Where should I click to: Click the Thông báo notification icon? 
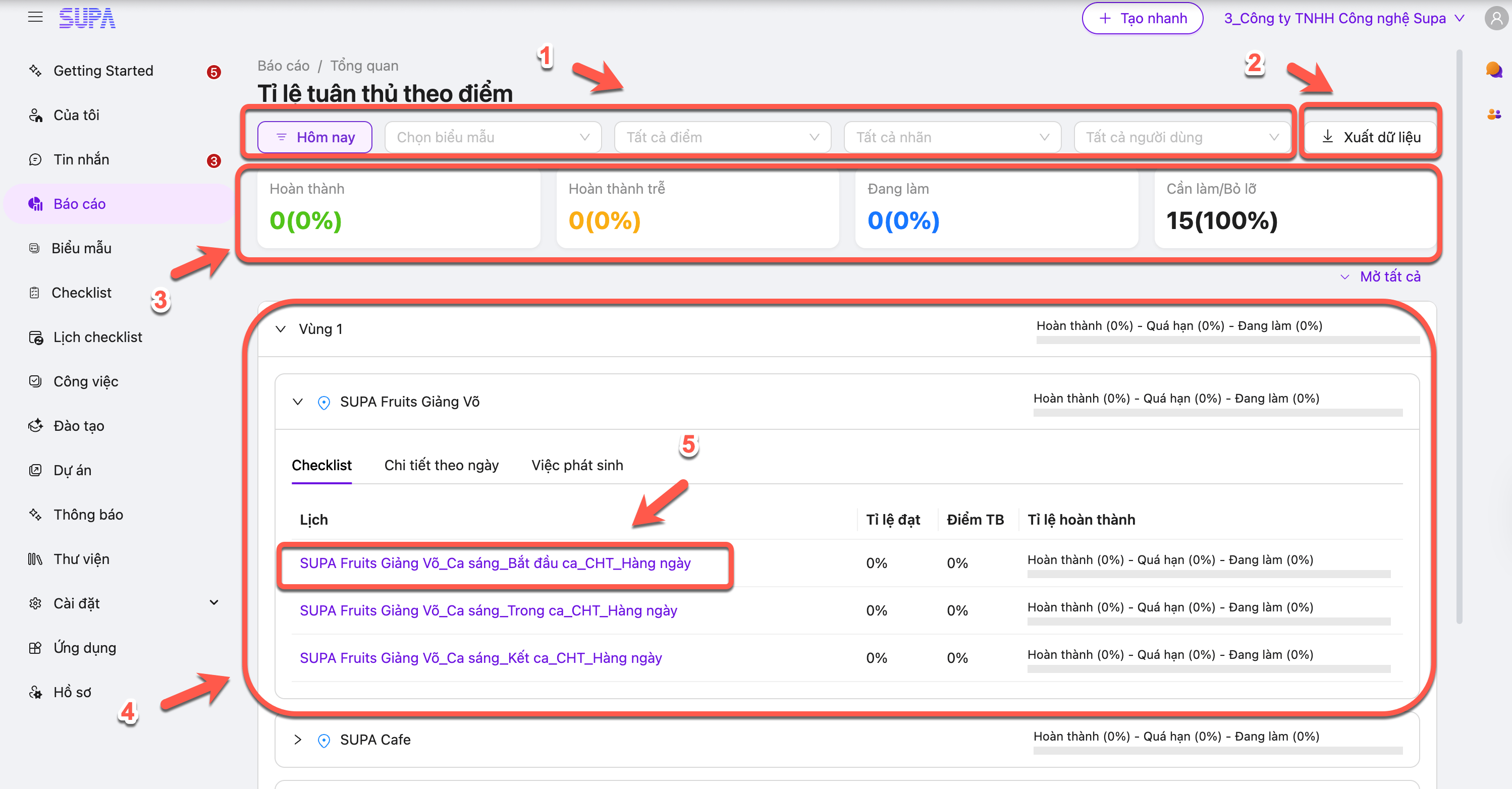[x=35, y=515]
